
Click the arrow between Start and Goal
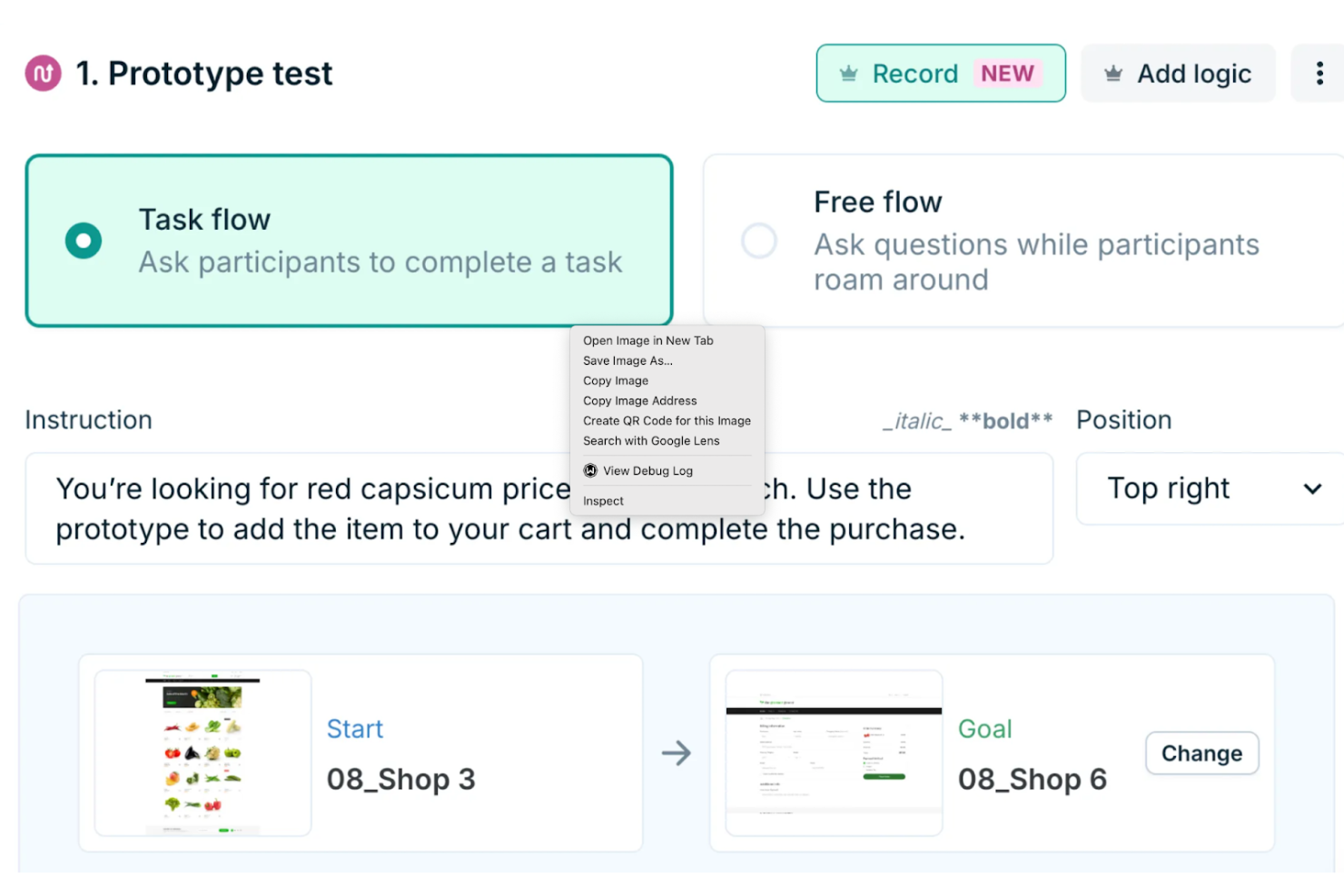tap(677, 753)
